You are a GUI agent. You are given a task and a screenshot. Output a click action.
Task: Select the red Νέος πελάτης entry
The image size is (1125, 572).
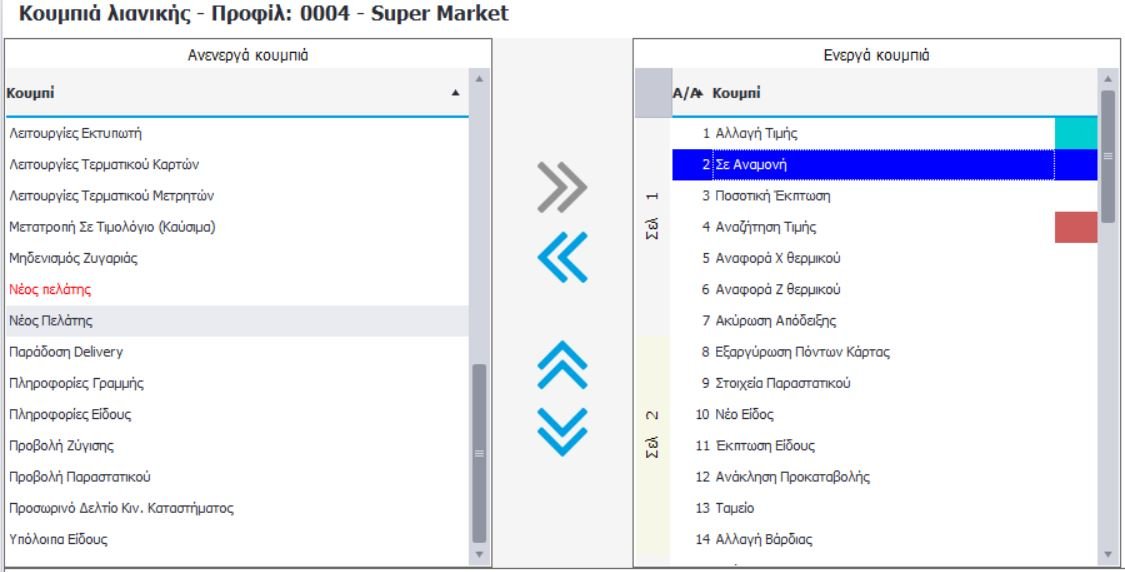pos(50,289)
